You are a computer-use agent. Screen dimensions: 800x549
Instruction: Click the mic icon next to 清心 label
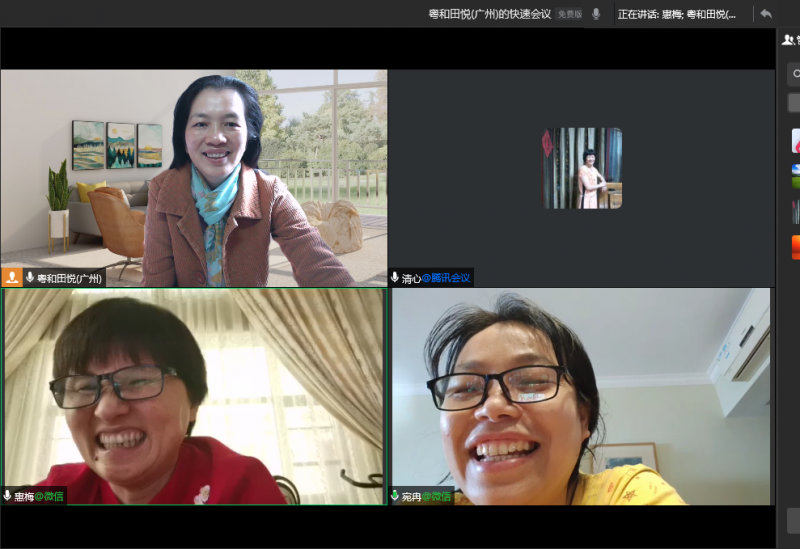tap(395, 278)
